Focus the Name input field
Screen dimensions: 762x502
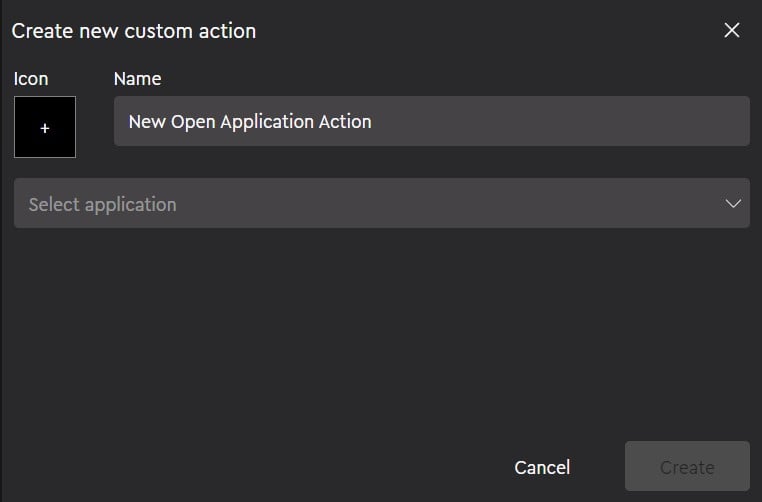tap(431, 121)
